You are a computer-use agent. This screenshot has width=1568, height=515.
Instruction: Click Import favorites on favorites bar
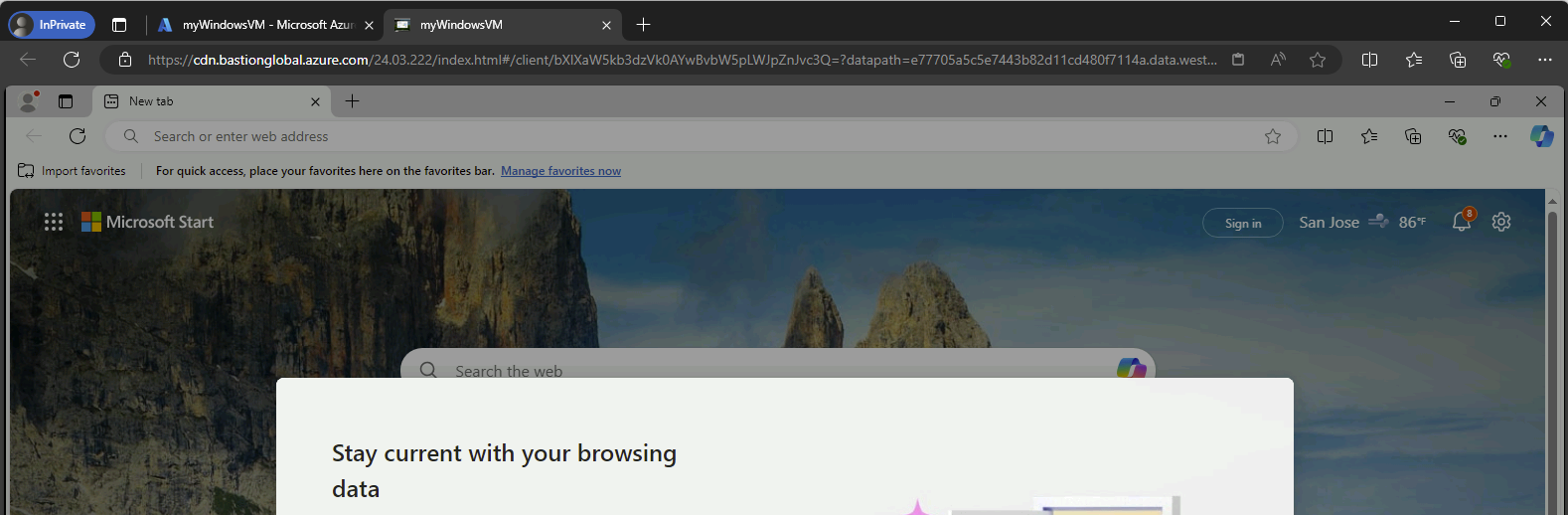(72, 171)
